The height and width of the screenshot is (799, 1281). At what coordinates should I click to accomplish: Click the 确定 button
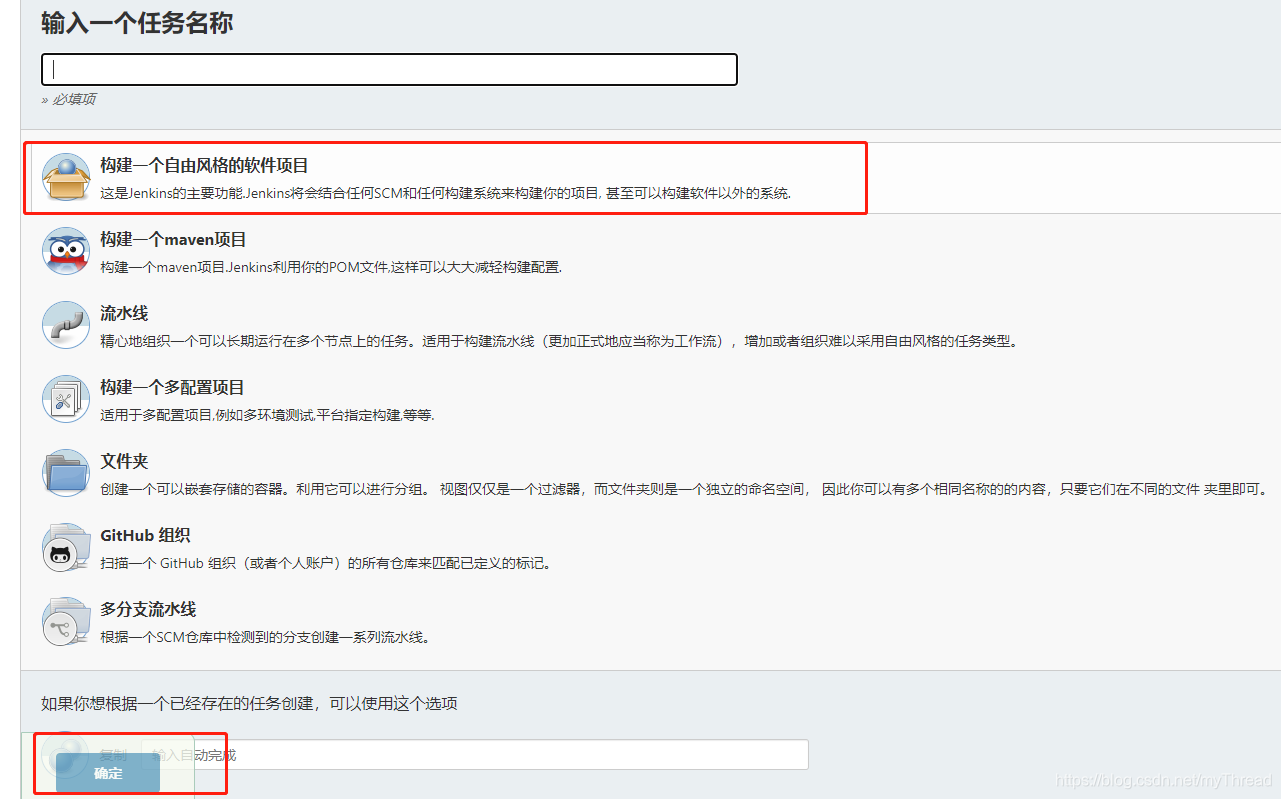click(x=108, y=773)
